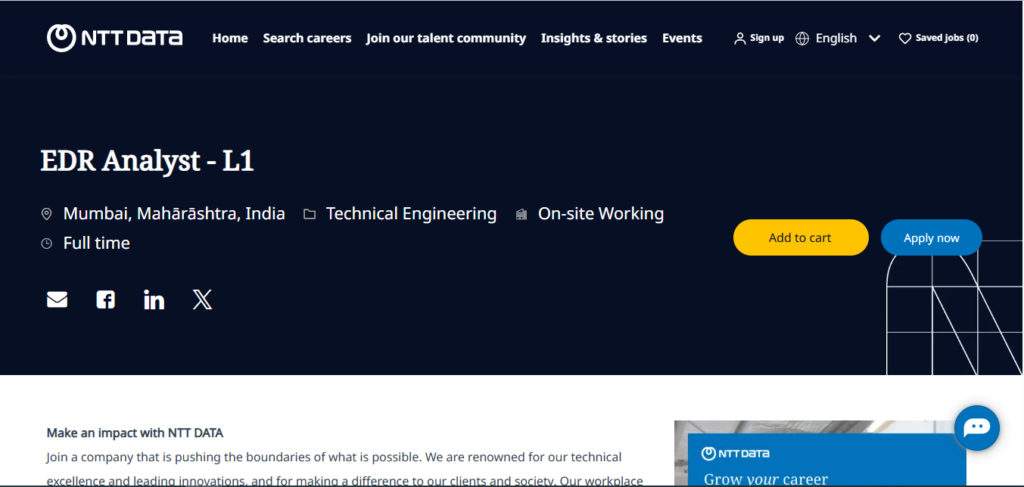This screenshot has height=487, width=1024.
Task: Share job on LinkedIn icon
Action: click(153, 300)
